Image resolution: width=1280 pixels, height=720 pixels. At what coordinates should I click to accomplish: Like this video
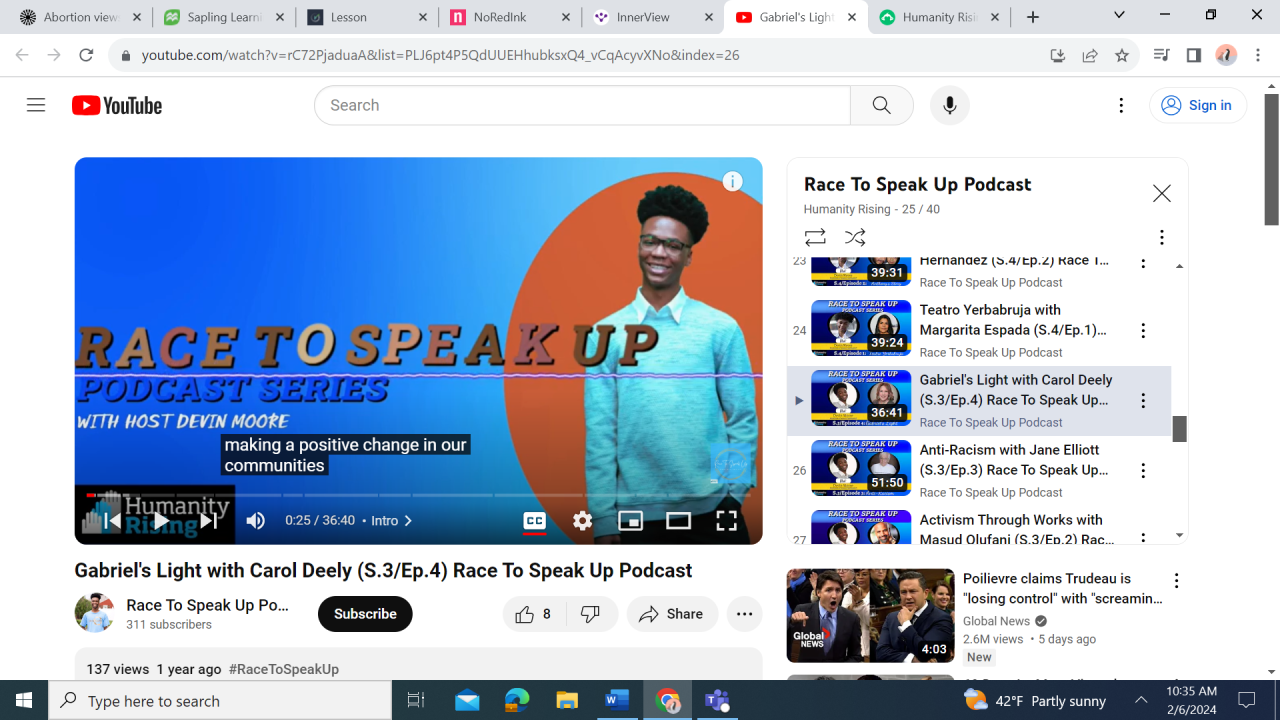pos(534,614)
